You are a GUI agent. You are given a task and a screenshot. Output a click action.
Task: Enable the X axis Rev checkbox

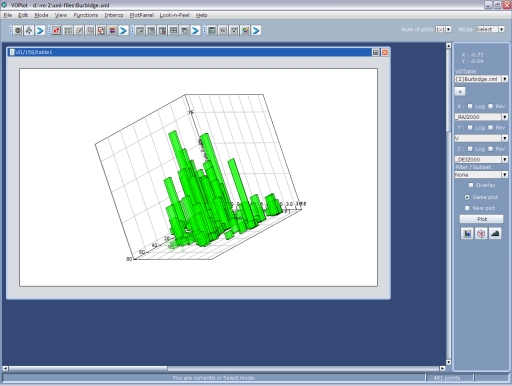click(x=490, y=106)
